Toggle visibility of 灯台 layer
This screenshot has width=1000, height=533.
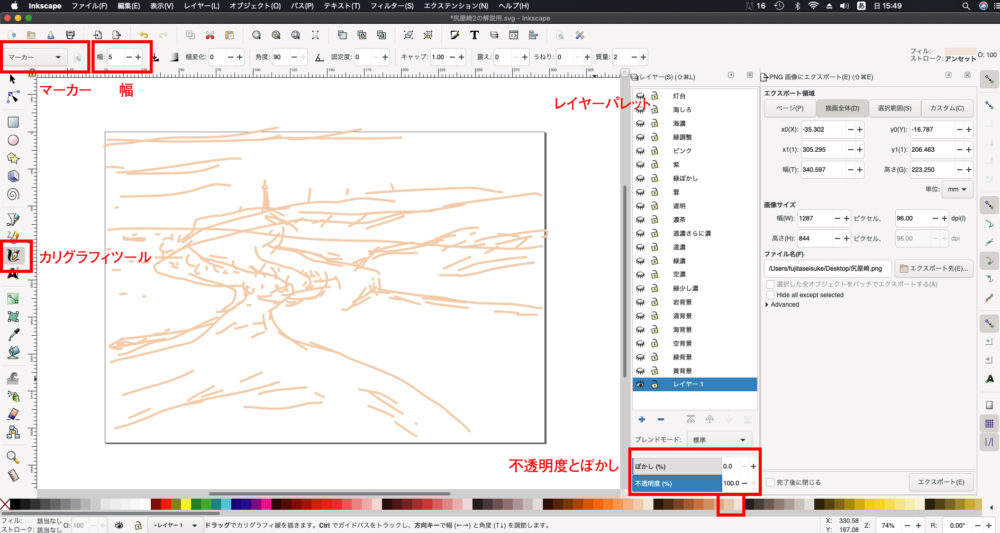click(x=640, y=95)
